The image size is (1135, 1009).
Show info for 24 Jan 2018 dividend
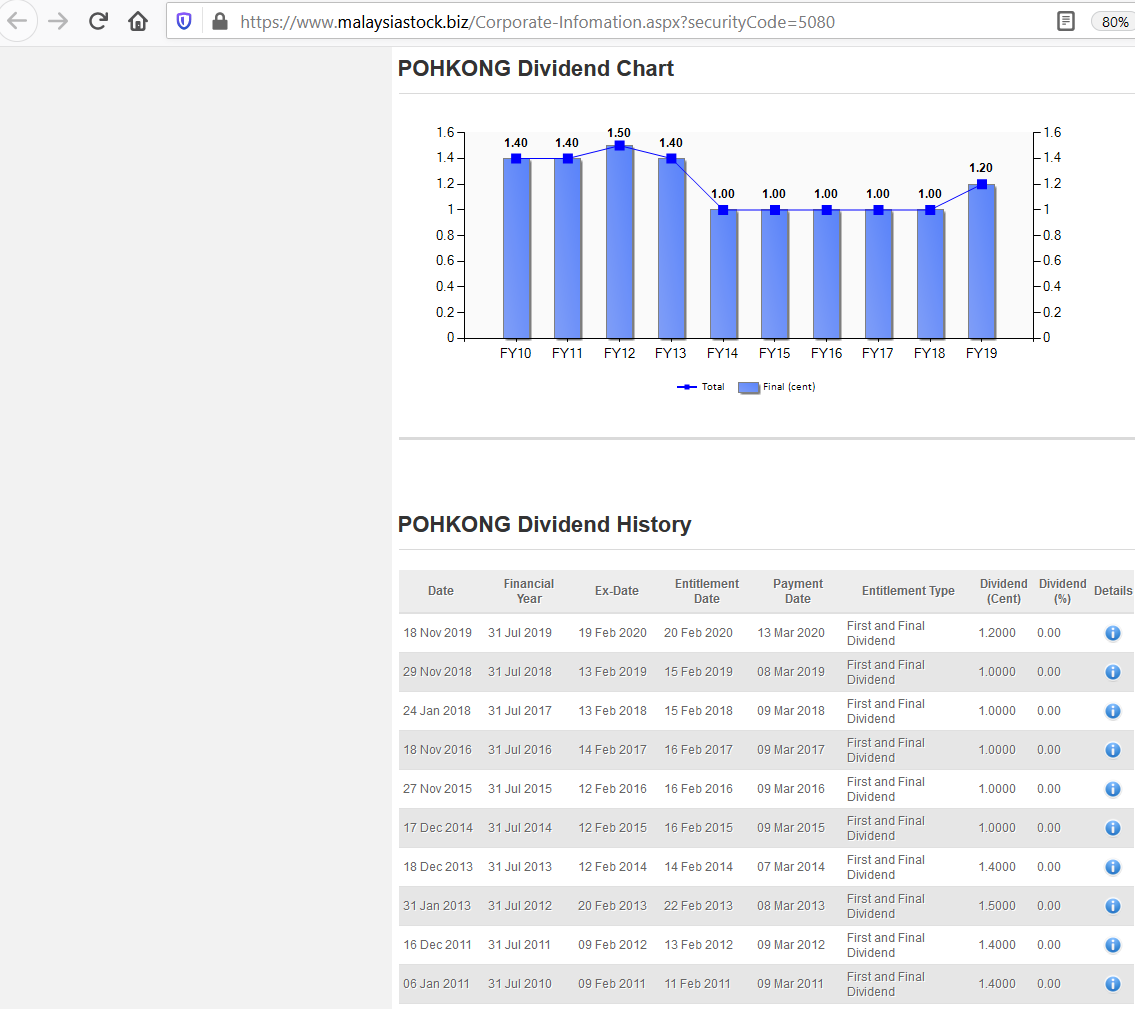click(1112, 711)
